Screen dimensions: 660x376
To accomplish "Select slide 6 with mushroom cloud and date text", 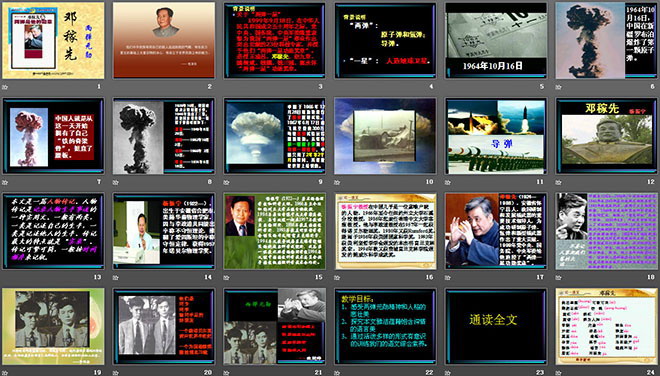I will 607,40.
